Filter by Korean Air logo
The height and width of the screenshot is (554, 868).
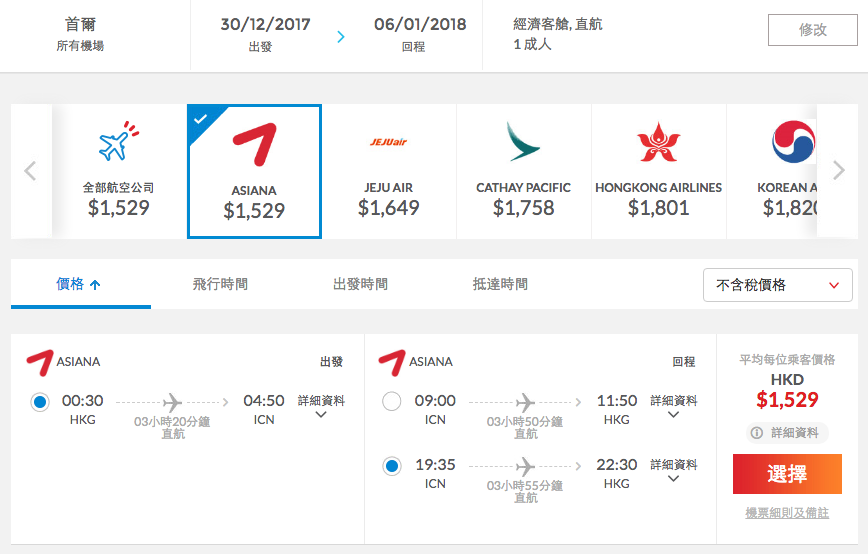[793, 142]
